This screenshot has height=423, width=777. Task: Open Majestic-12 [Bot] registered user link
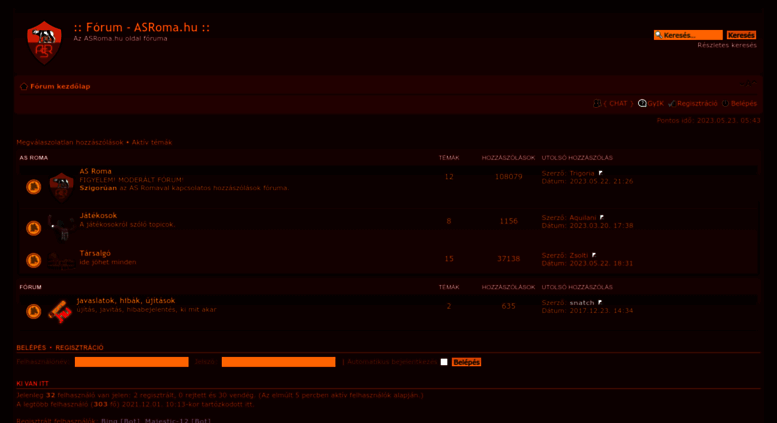tap(178, 421)
